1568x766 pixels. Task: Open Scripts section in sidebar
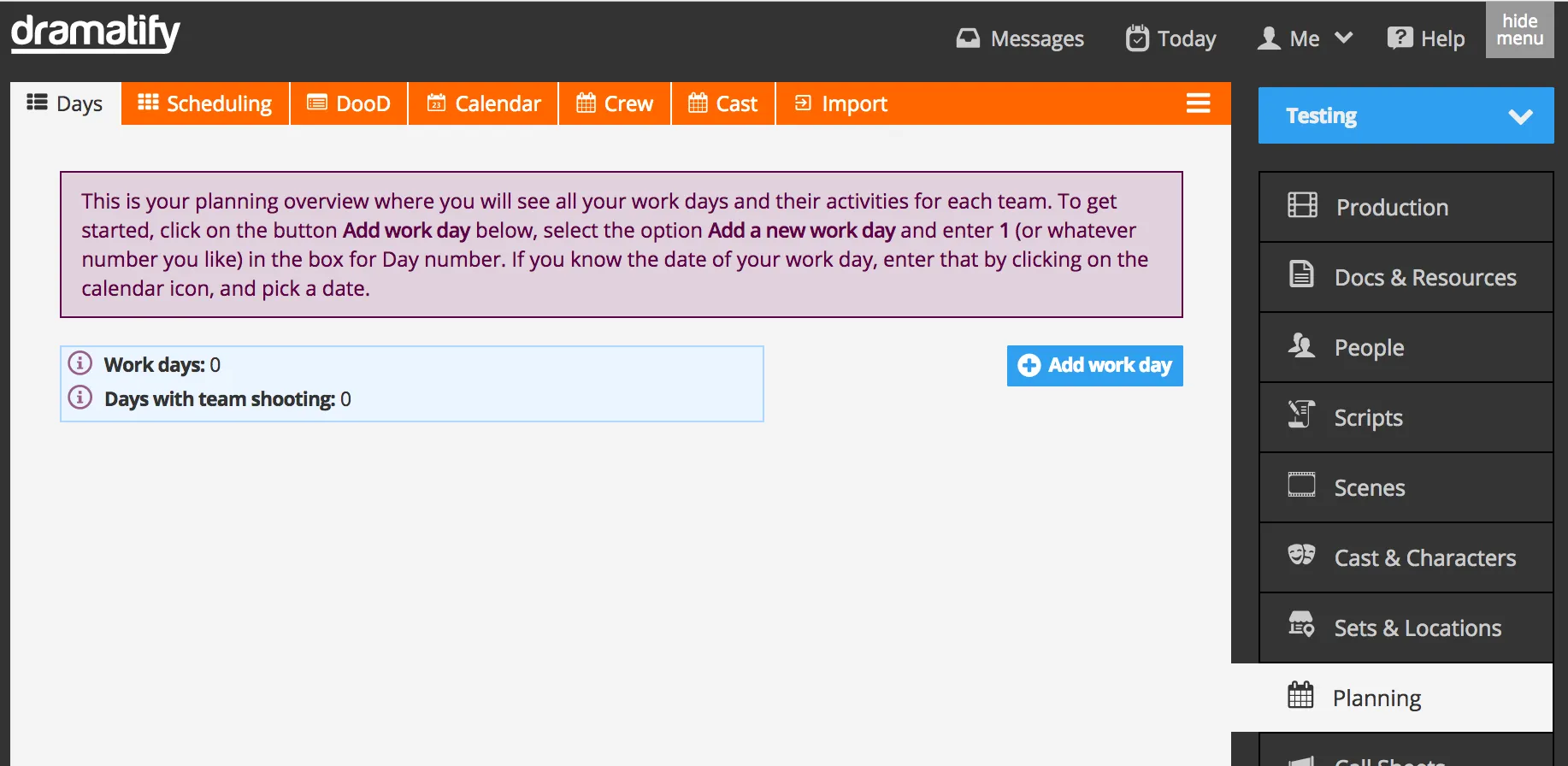[x=1406, y=417]
